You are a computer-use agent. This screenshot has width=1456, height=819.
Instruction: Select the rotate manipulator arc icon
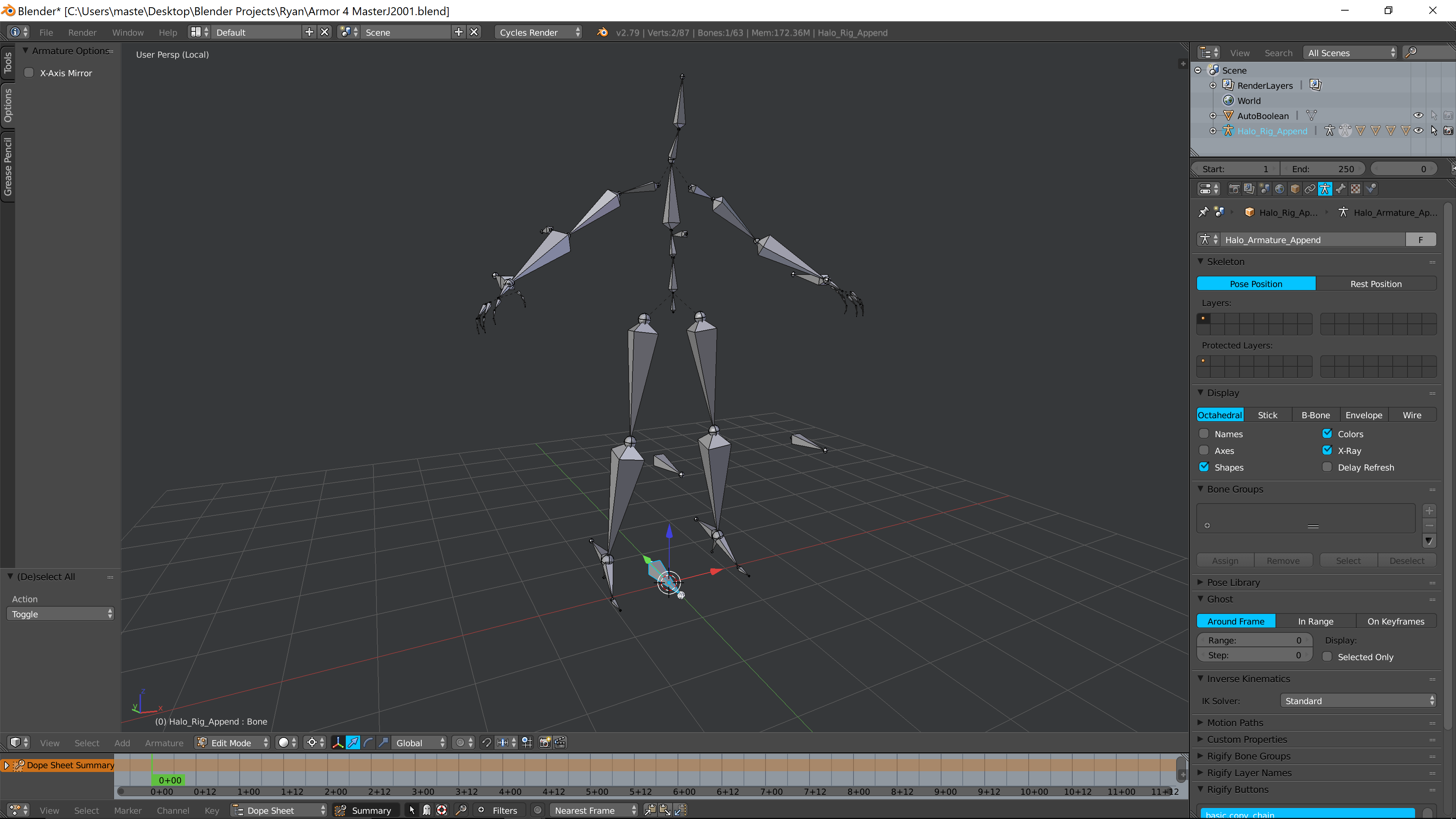pyautogui.click(x=368, y=743)
